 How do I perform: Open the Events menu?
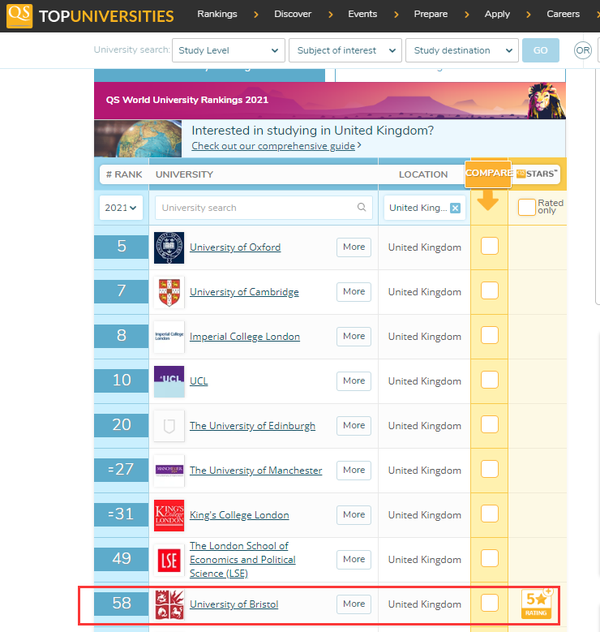[x=363, y=14]
